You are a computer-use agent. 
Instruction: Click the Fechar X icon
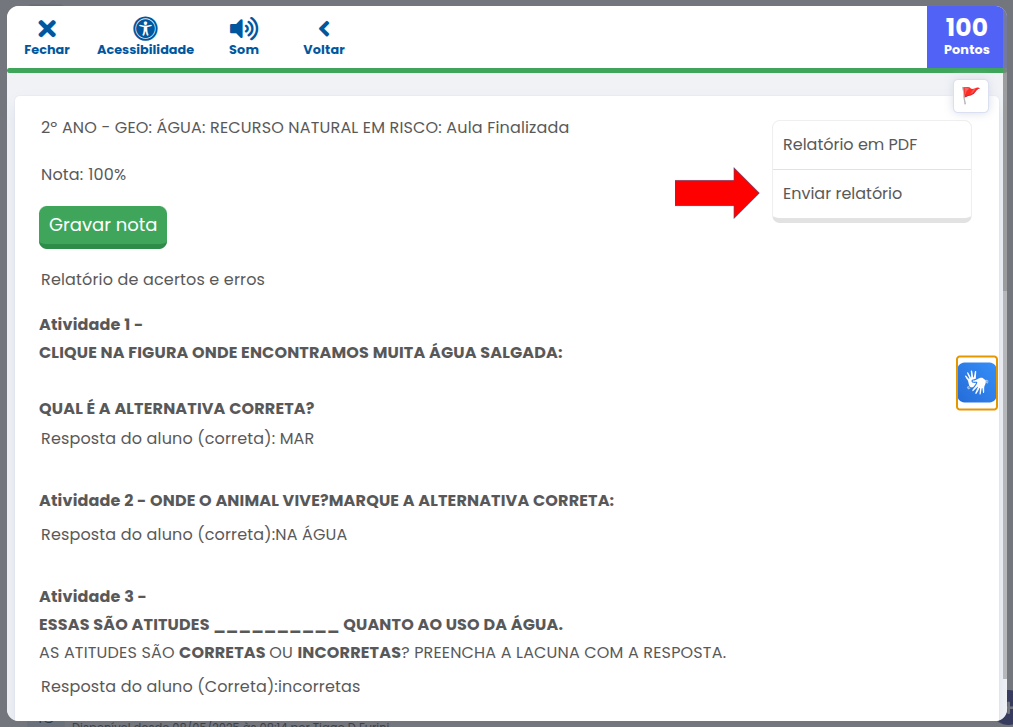click(46, 29)
